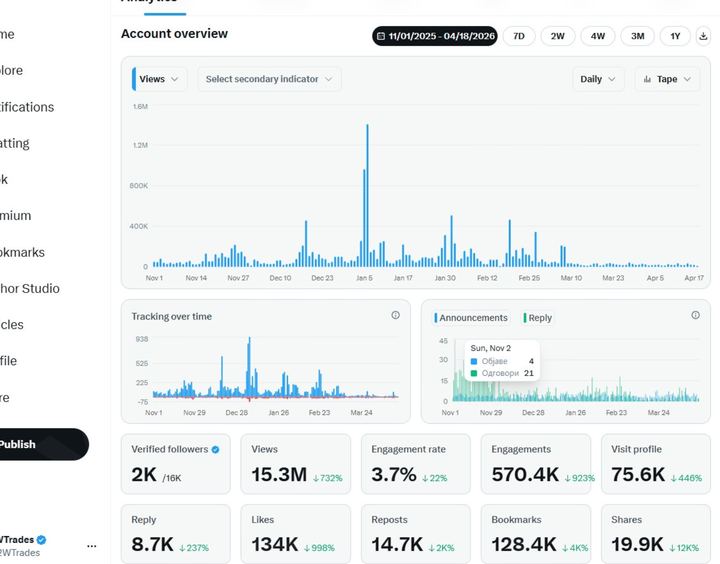Image resolution: width=720 pixels, height=564 pixels.
Task: Select the Likes 134K metric card
Action: click(x=296, y=534)
